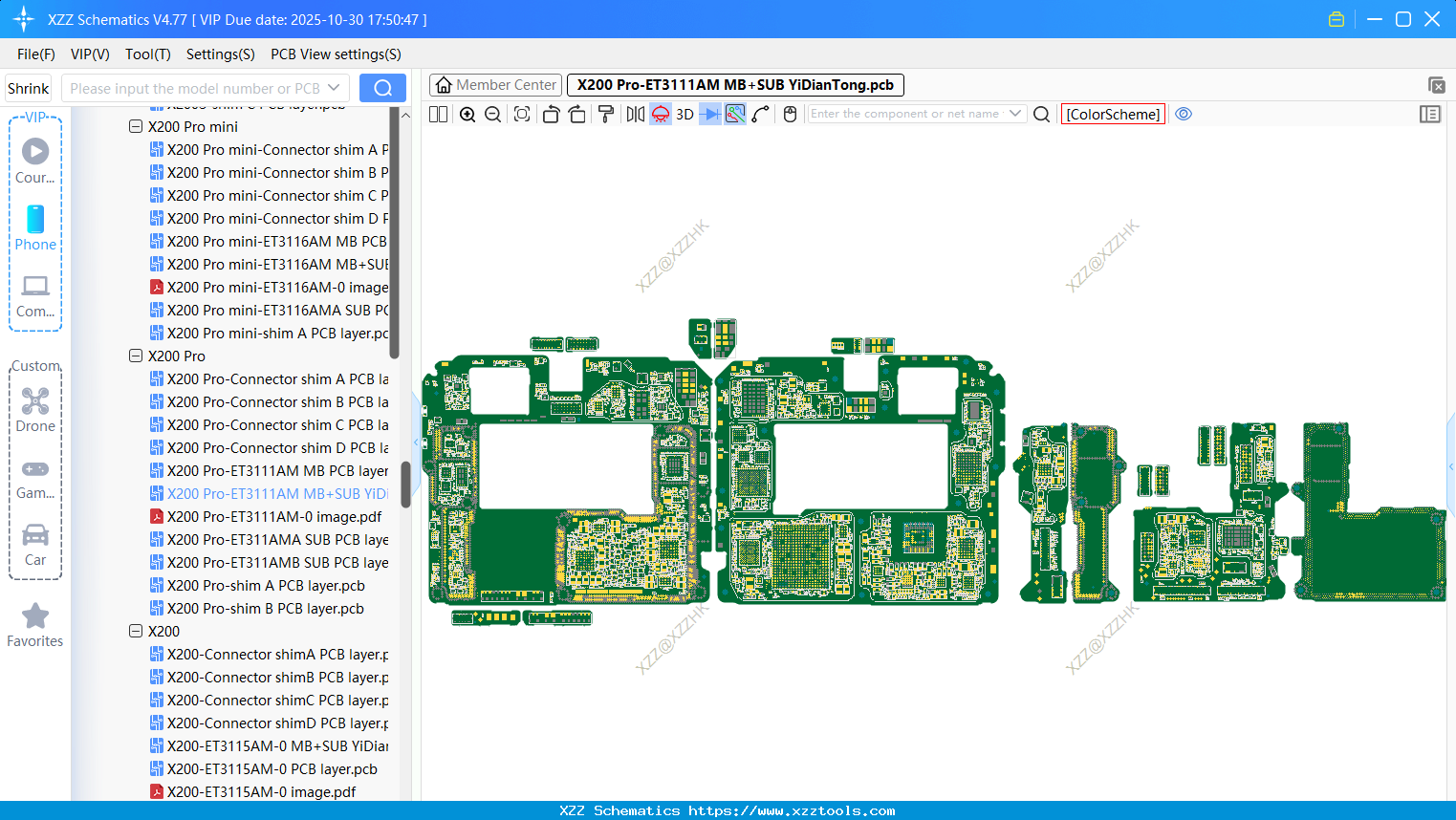The height and width of the screenshot is (820, 1456).
Task: Open X200 Pro-ET3111AM-0 image.pdf file
Action: (274, 516)
